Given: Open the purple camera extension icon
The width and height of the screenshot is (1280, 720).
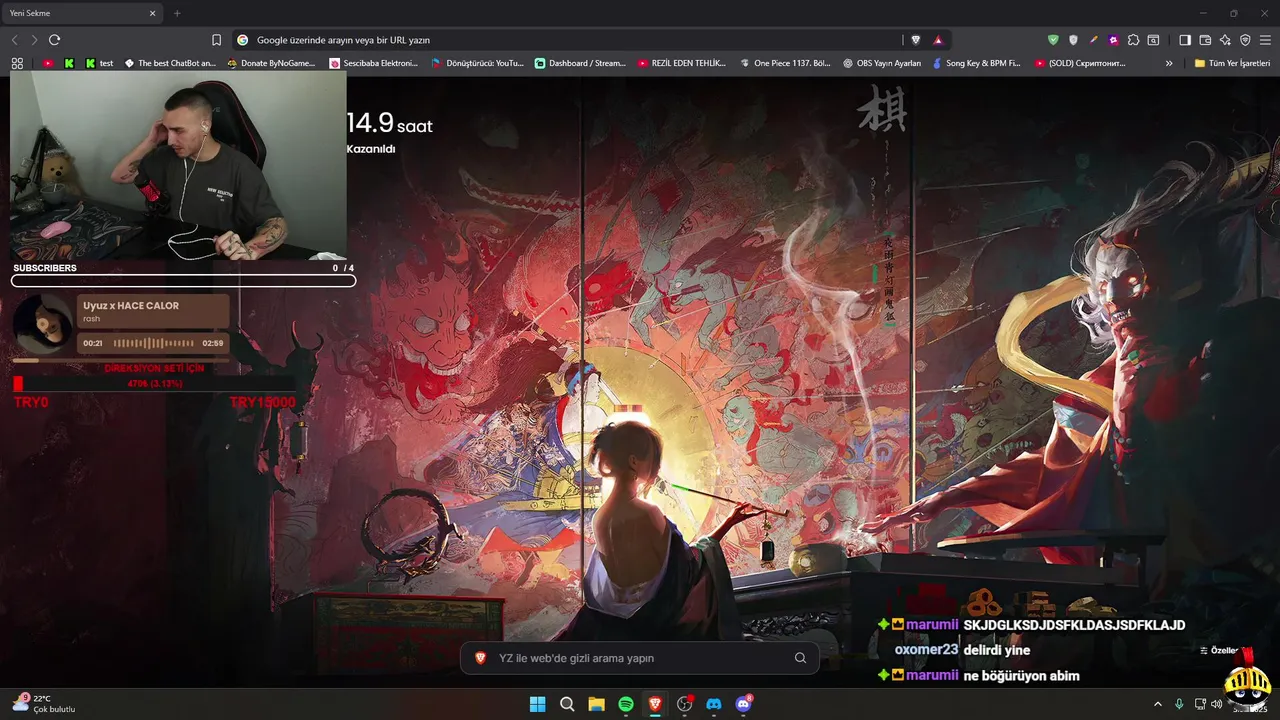Looking at the screenshot, I should (1113, 40).
